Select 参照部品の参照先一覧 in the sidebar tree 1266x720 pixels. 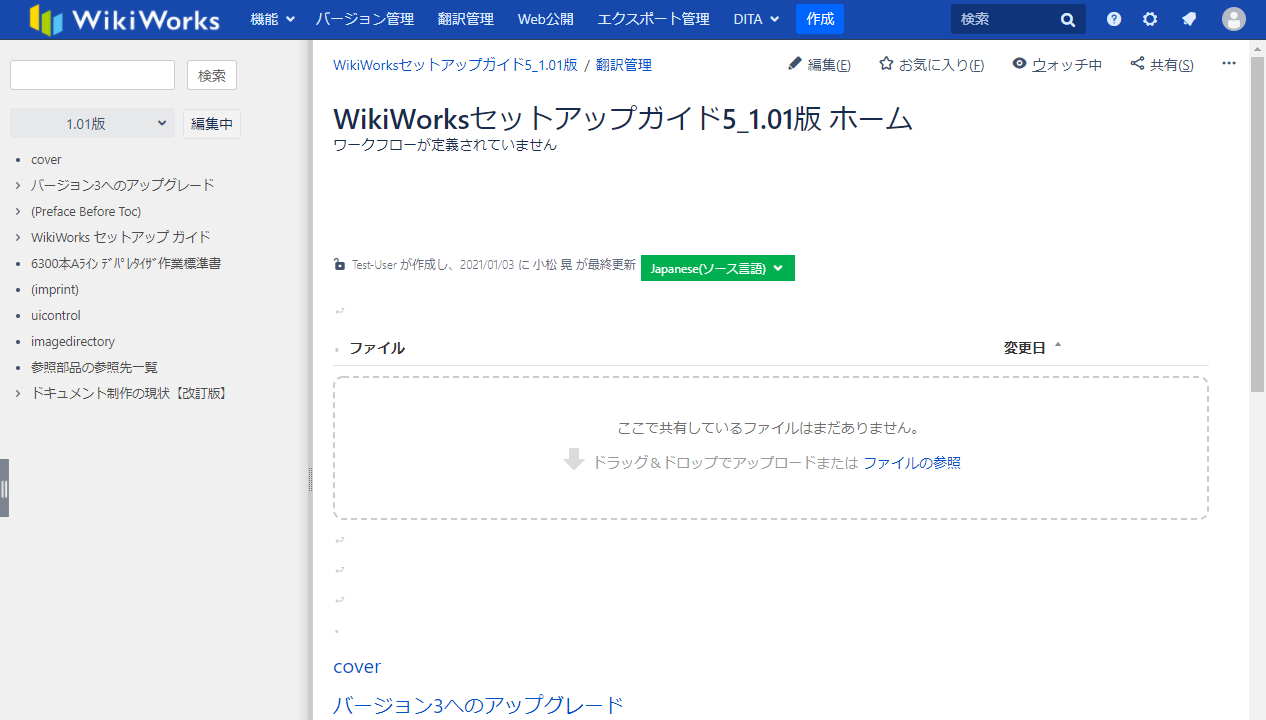(94, 367)
